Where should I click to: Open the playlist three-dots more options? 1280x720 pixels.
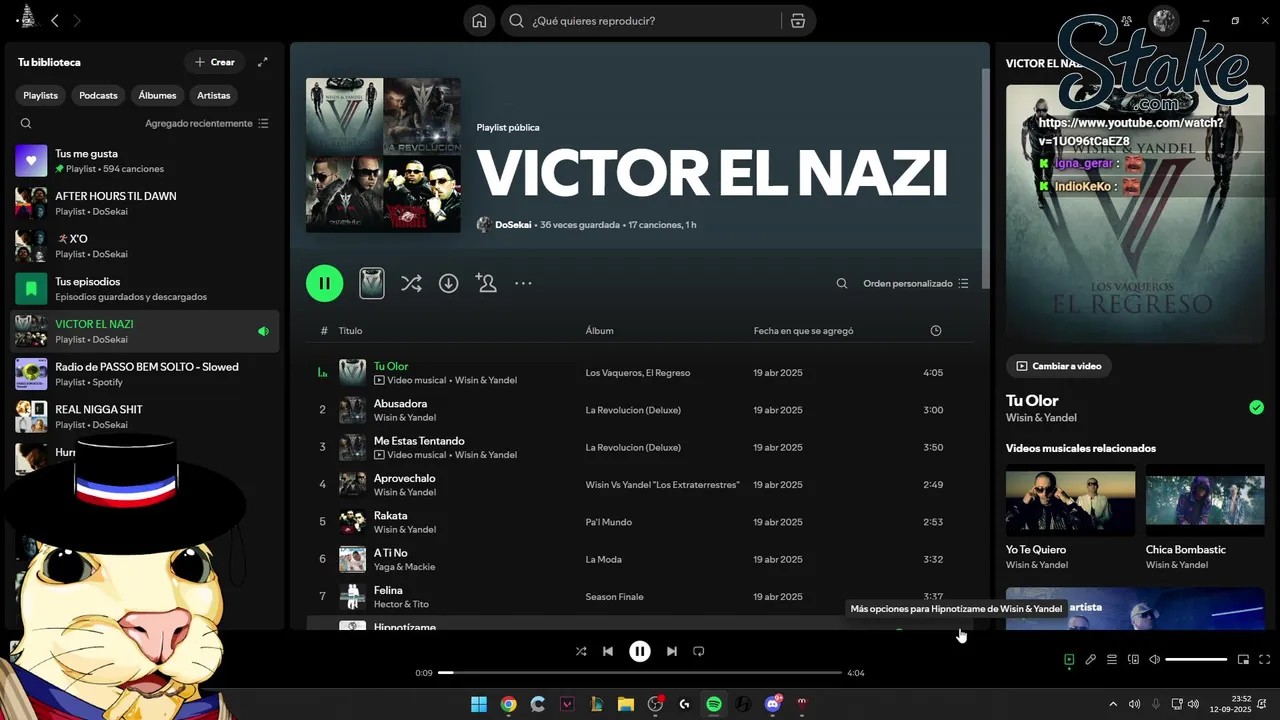click(x=523, y=283)
